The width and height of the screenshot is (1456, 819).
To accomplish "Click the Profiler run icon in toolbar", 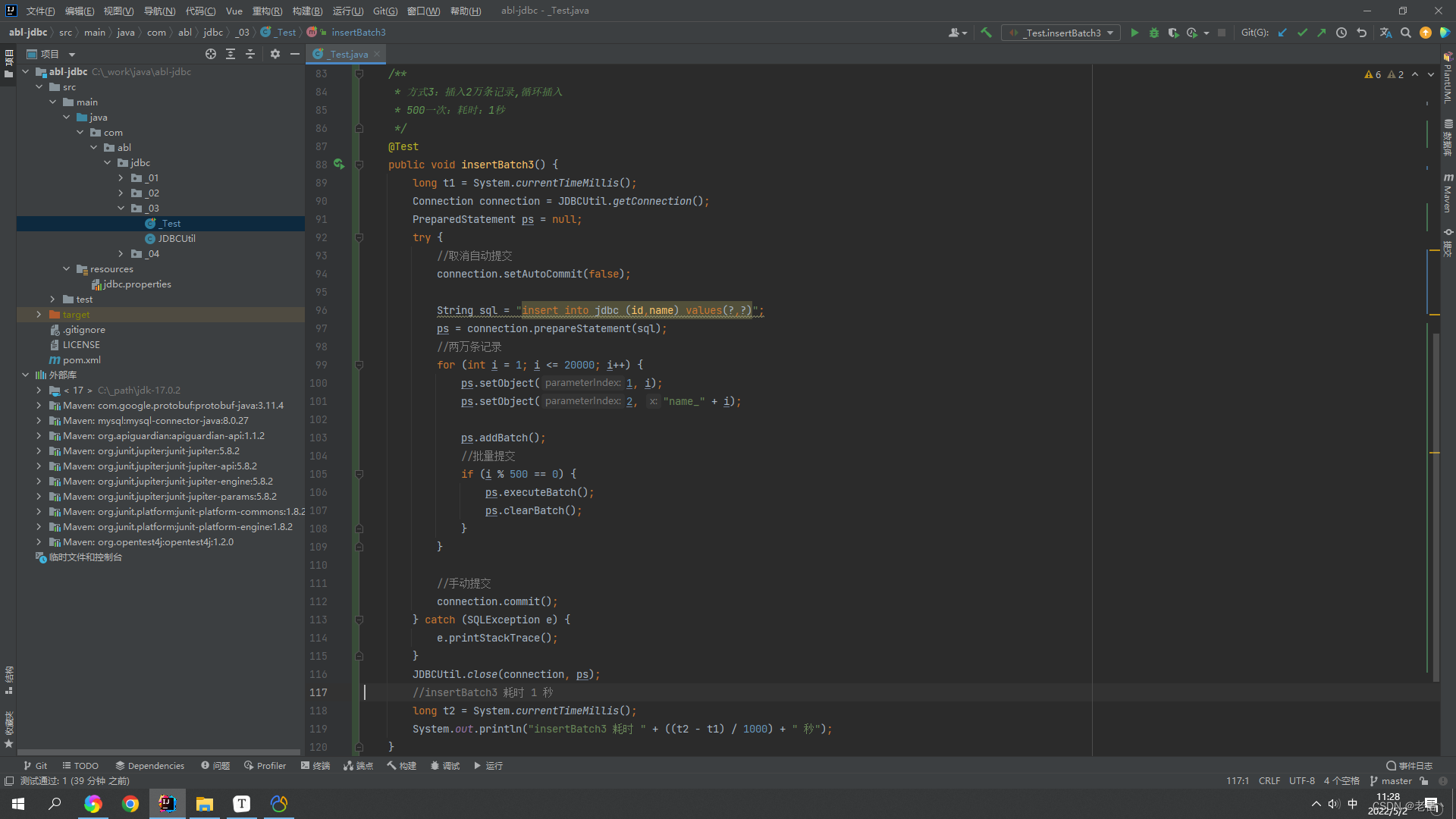I will [1192, 33].
